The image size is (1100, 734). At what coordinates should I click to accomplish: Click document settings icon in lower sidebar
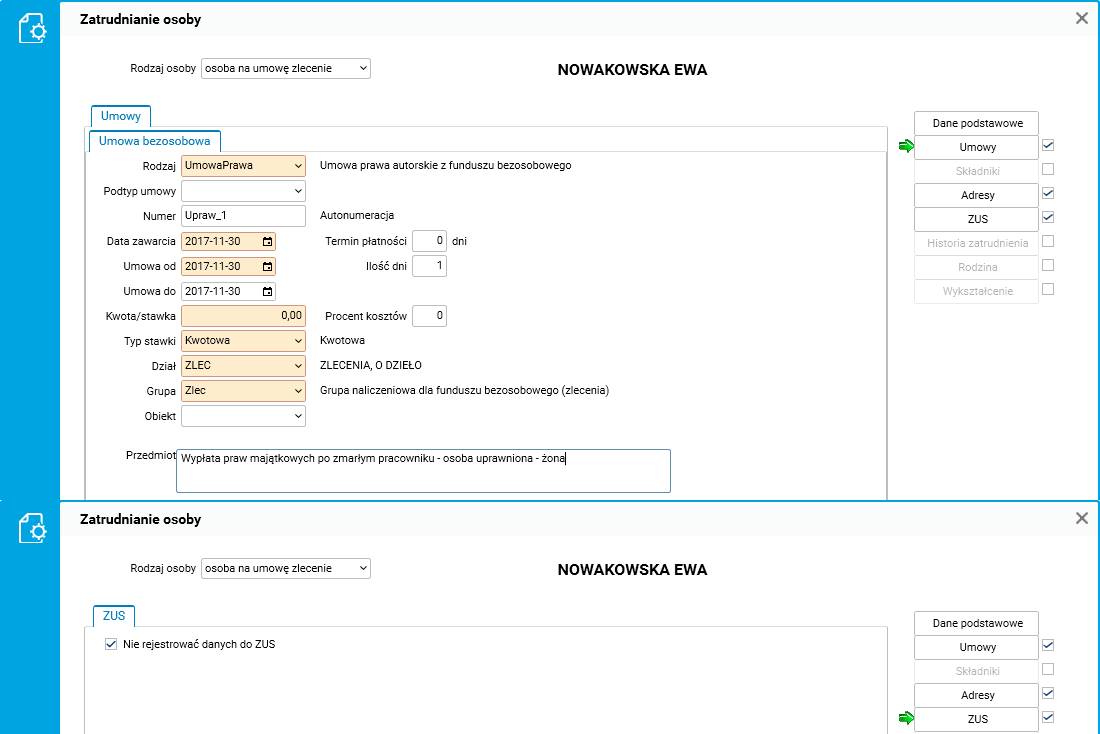(32, 528)
